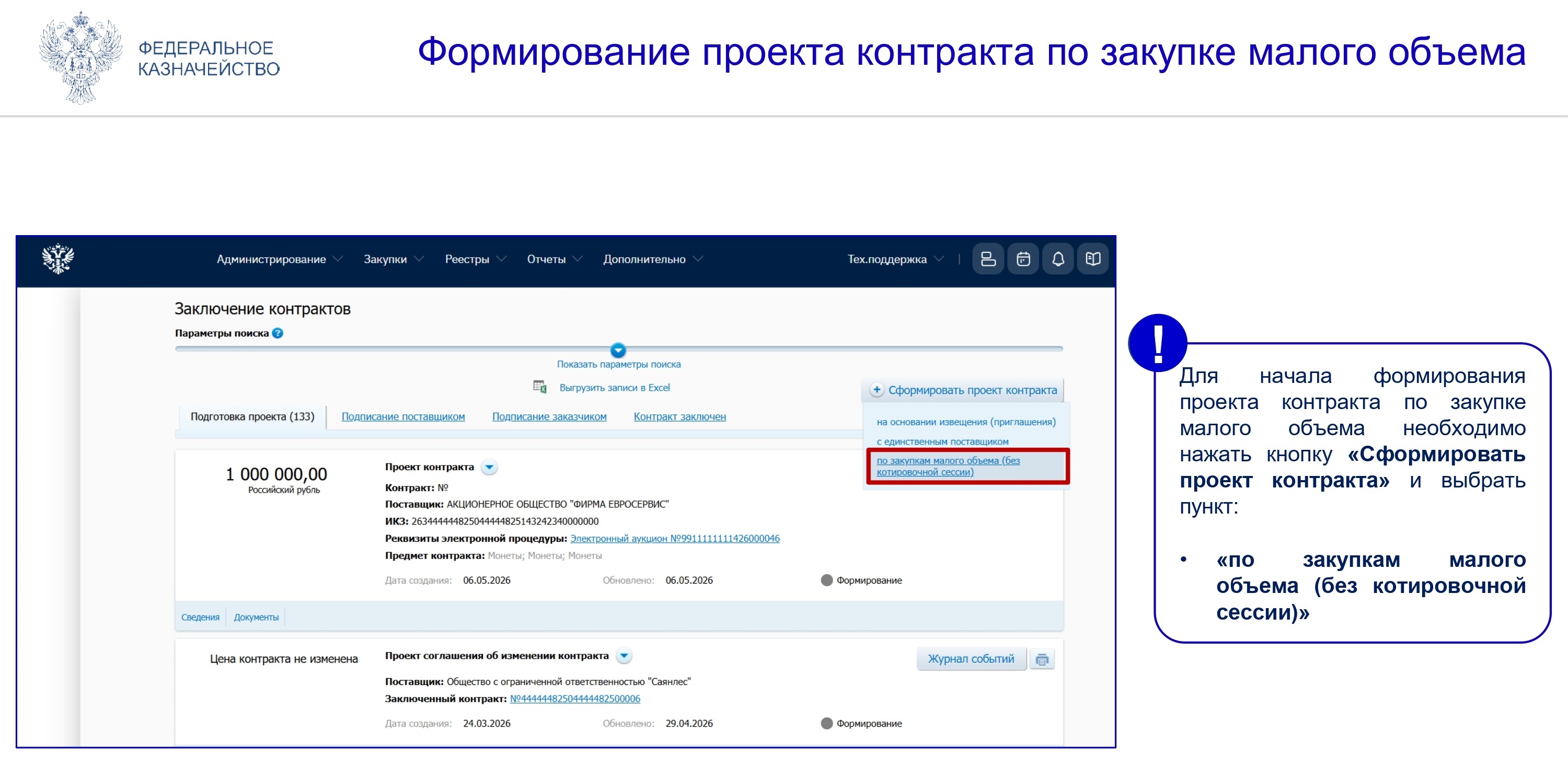The height and width of the screenshot is (768, 1568).
Task: Open dropdown next to Проект соглашения об изменении контракта
Action: (624, 656)
